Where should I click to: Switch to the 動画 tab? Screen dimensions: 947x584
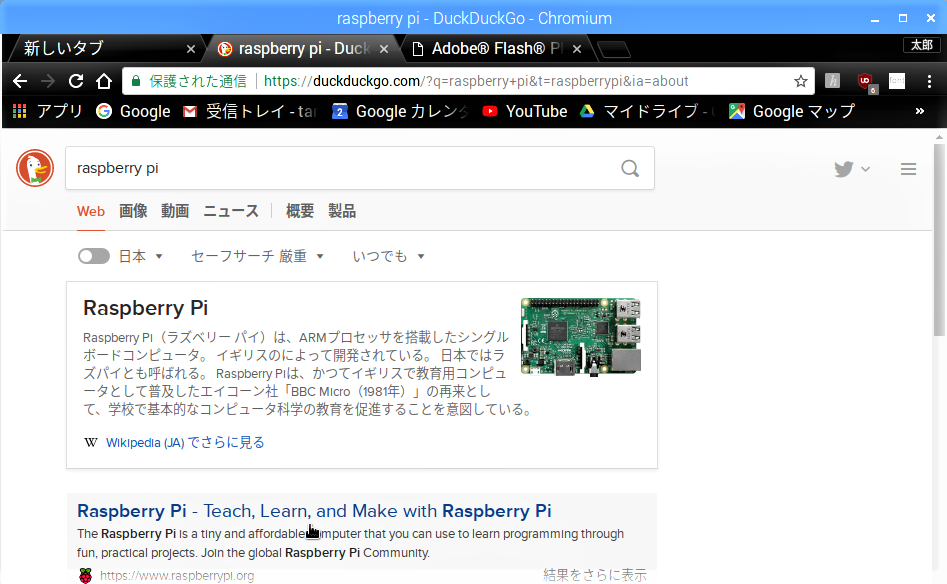coord(175,211)
